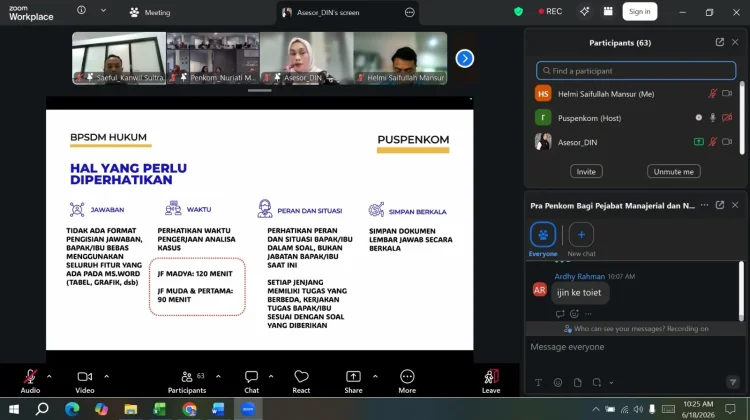This screenshot has width=750, height=420.
Task: Open Microsoft Edge from taskbar
Action: tap(72, 409)
